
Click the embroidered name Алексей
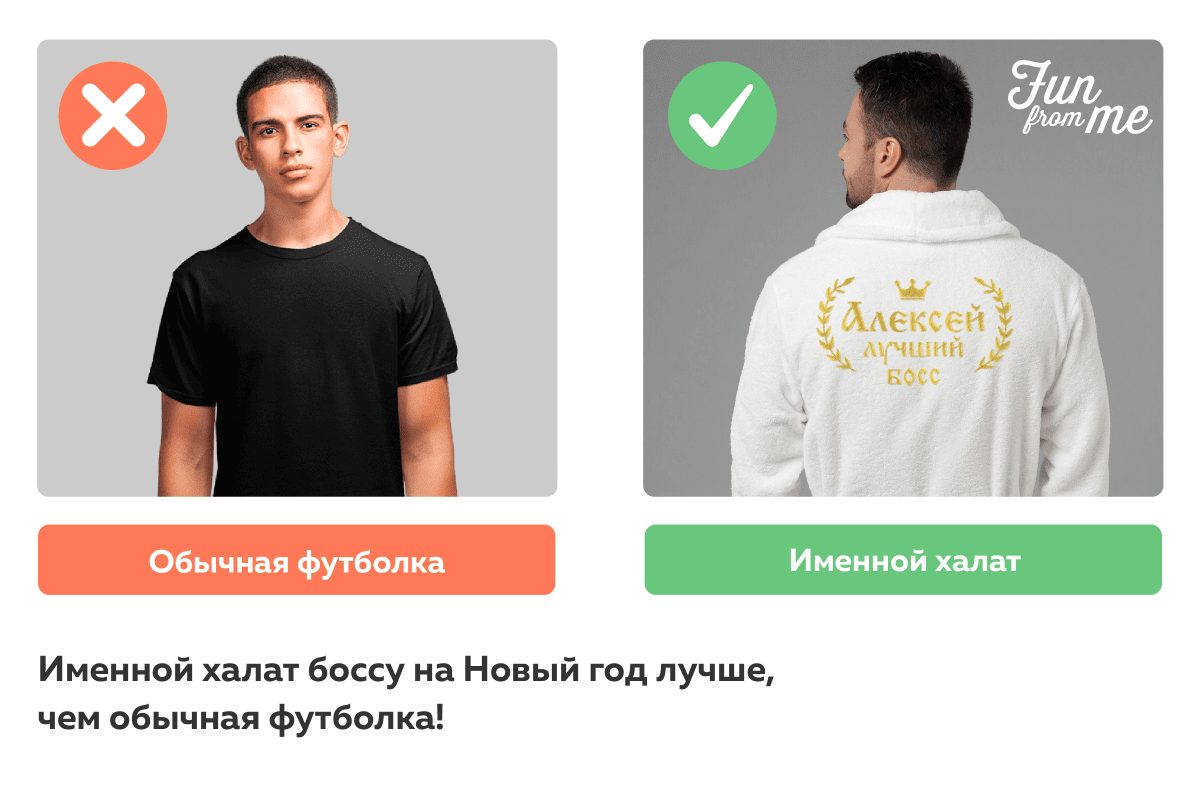click(x=914, y=320)
